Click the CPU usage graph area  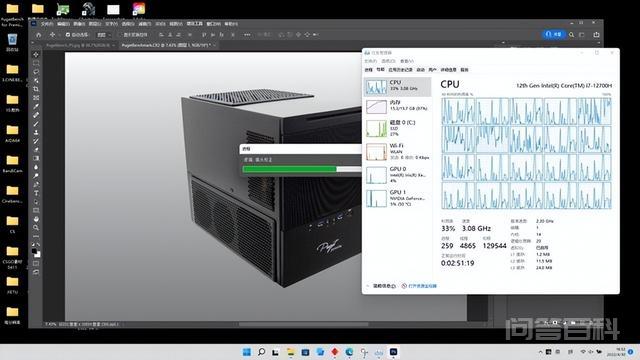point(527,153)
